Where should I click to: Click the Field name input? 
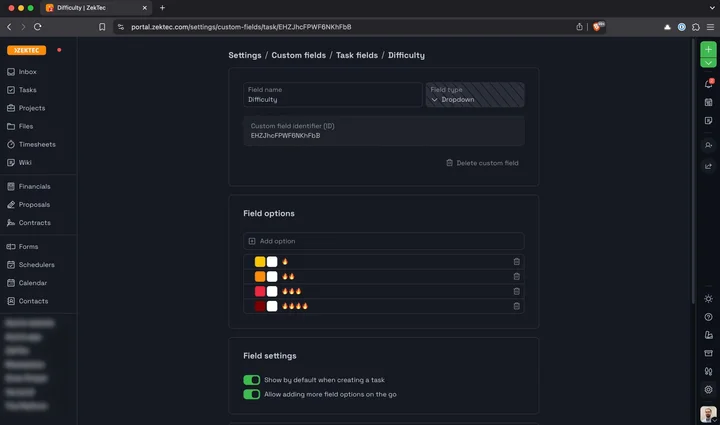pyautogui.click(x=332, y=95)
